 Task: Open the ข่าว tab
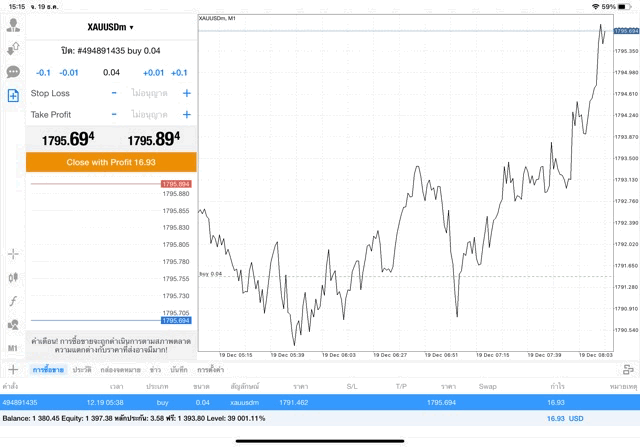tap(155, 370)
